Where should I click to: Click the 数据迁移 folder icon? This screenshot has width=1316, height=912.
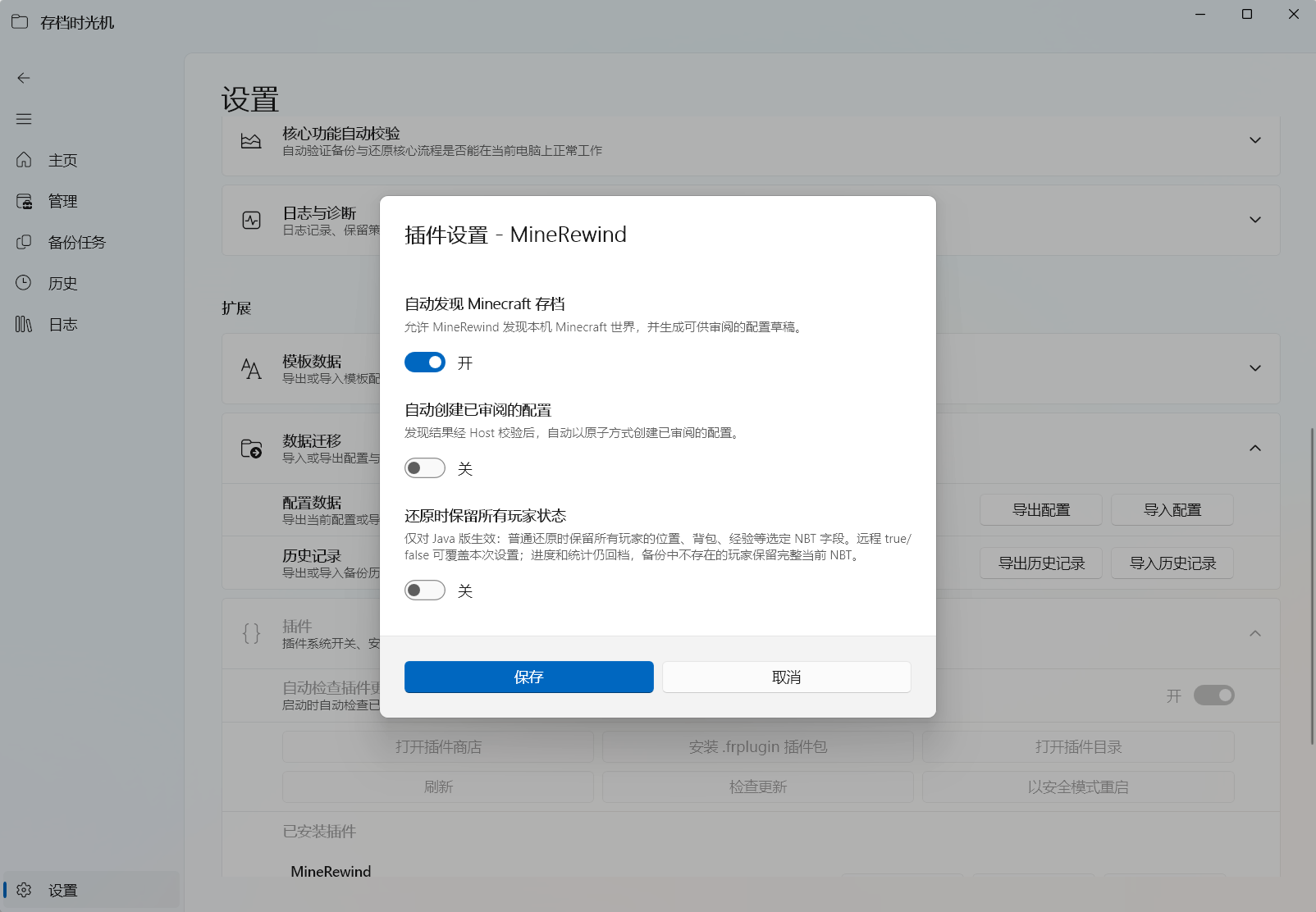(251, 449)
